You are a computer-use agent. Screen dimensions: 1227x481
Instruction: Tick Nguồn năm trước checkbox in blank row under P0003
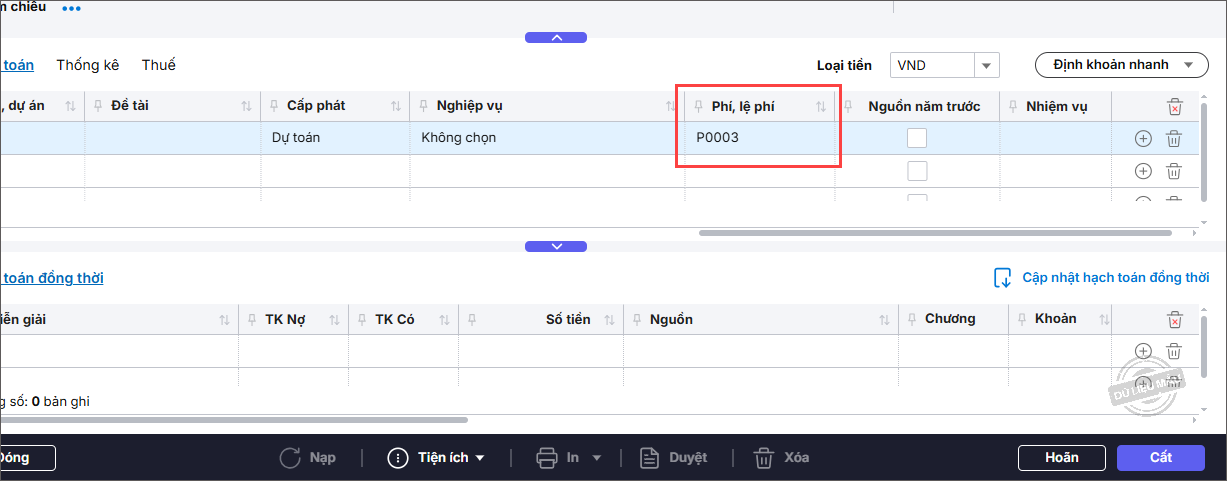(x=917, y=171)
